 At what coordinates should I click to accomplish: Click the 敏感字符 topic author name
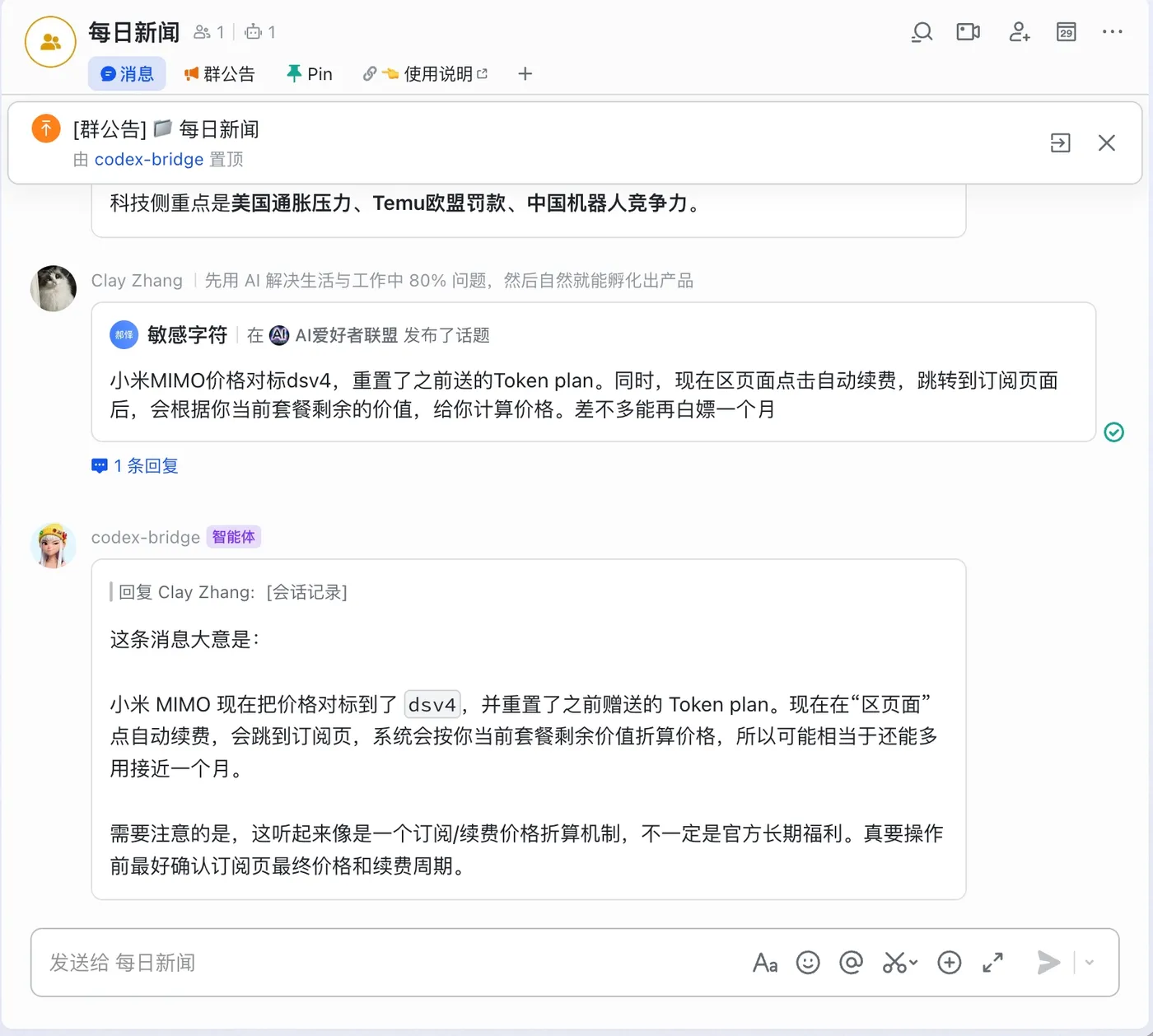187,335
